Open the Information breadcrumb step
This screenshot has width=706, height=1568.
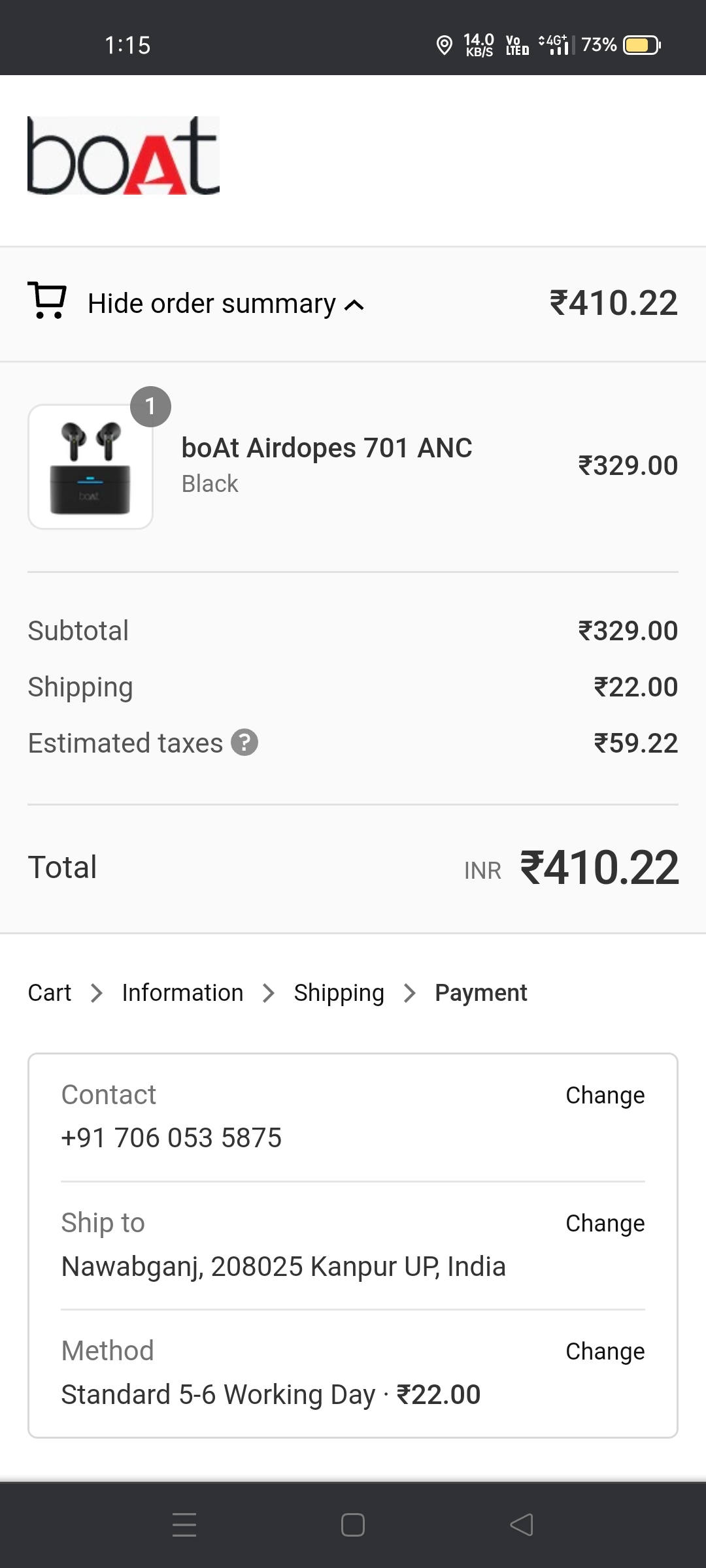click(x=182, y=993)
